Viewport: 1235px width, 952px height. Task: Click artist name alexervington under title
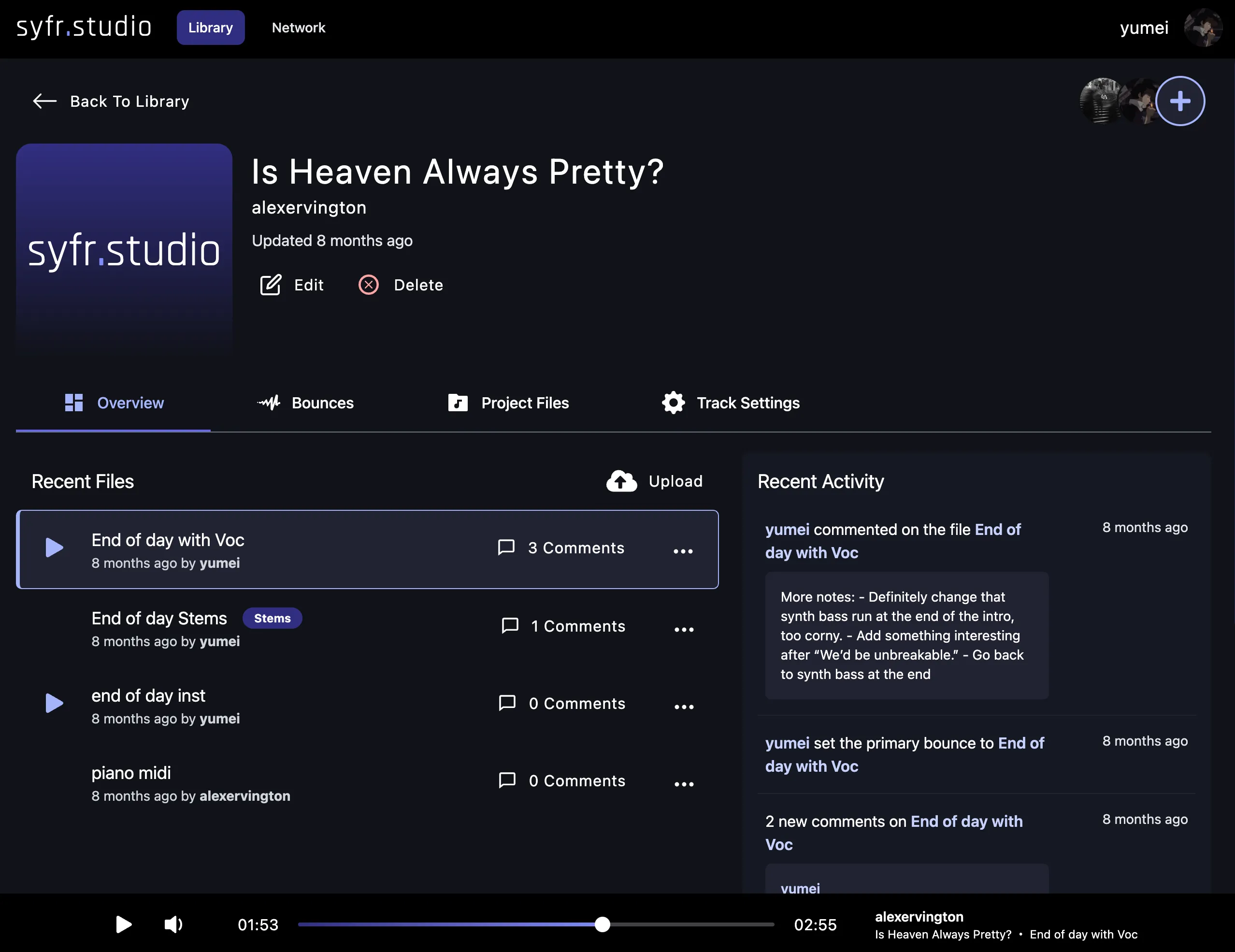pos(309,207)
